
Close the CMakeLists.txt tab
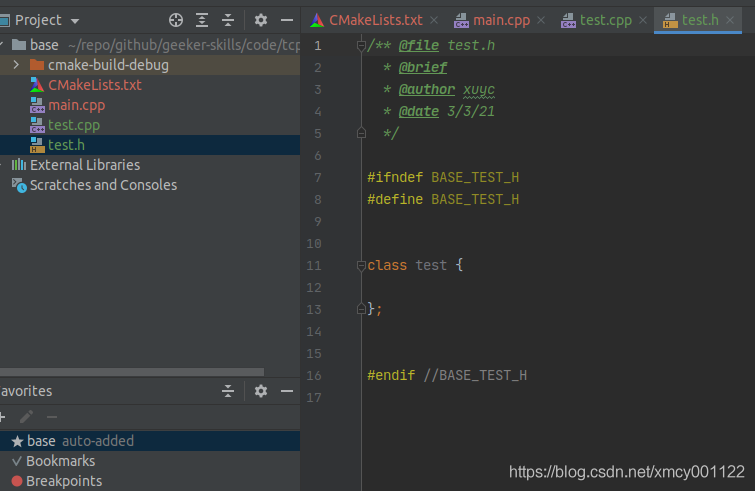pyautogui.click(x=434, y=20)
